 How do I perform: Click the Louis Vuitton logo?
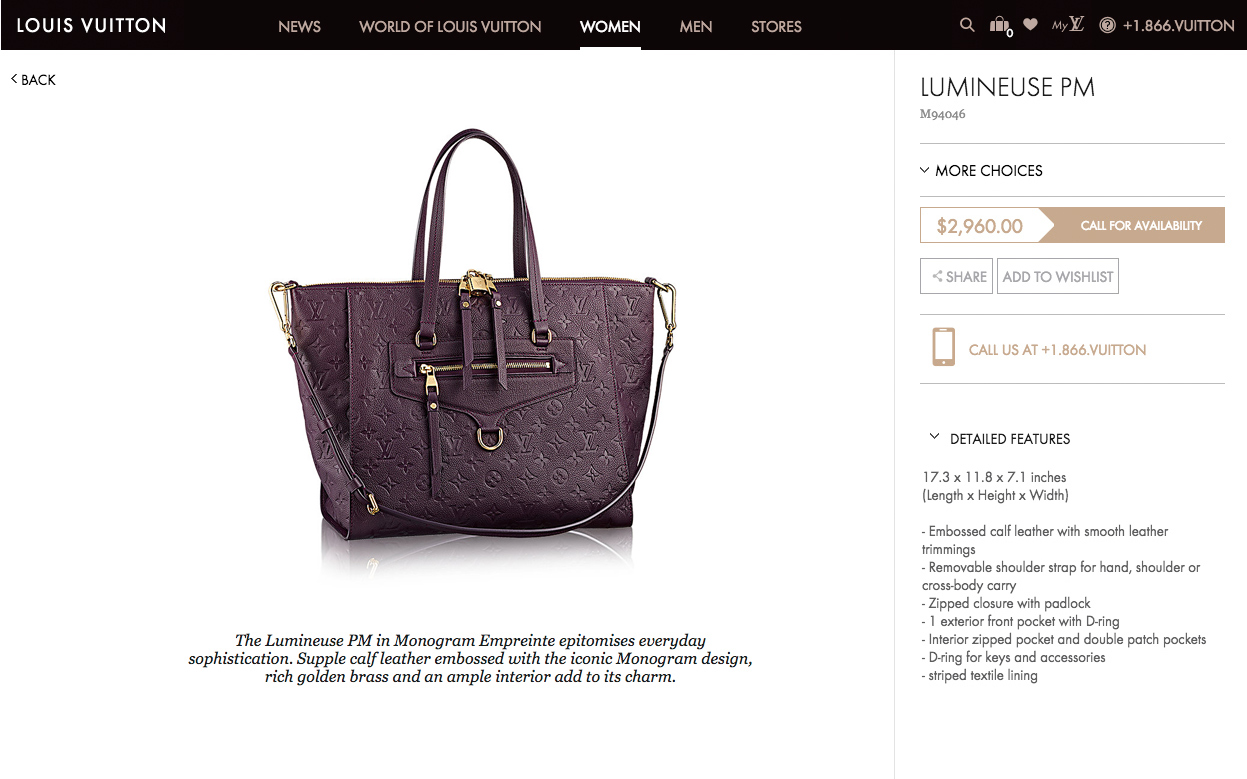tap(91, 25)
